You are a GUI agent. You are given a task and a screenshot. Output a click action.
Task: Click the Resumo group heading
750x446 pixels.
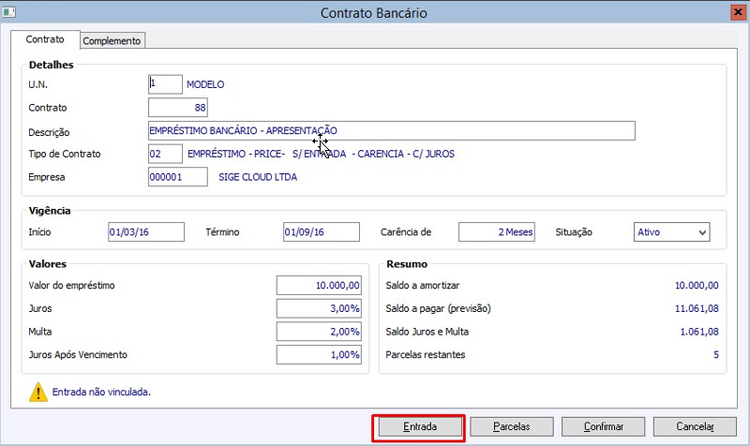407,264
